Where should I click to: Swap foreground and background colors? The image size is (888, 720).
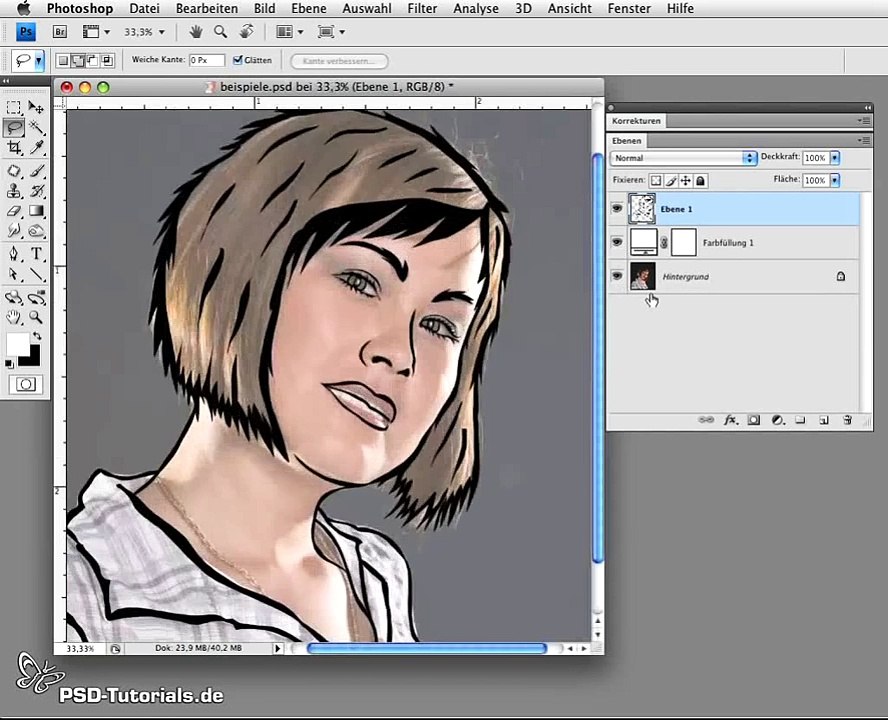point(37,336)
